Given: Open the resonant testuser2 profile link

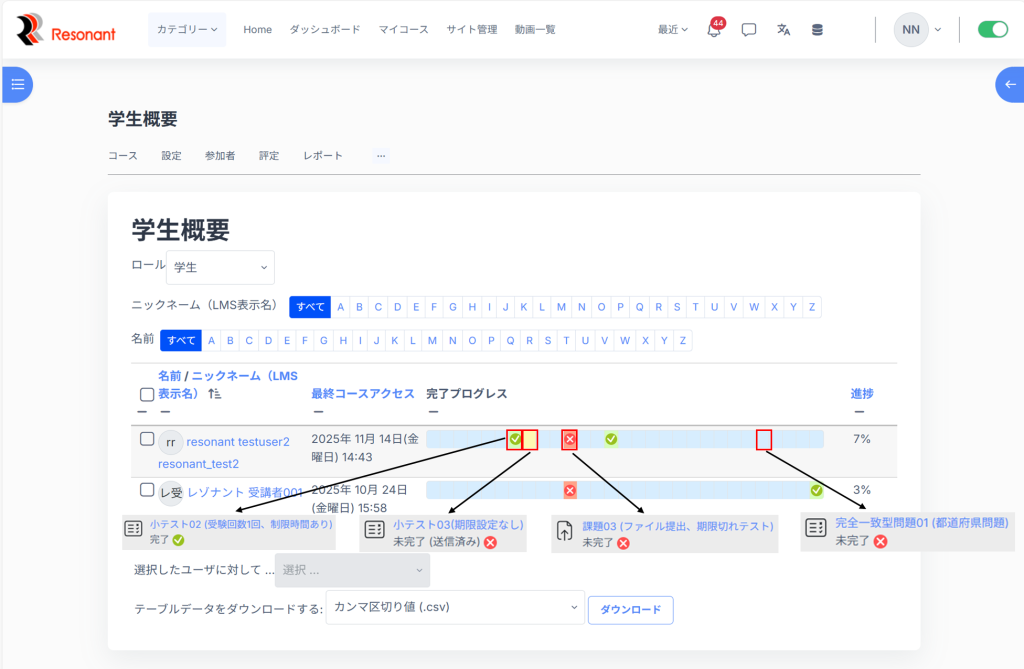Looking at the screenshot, I should point(238,441).
